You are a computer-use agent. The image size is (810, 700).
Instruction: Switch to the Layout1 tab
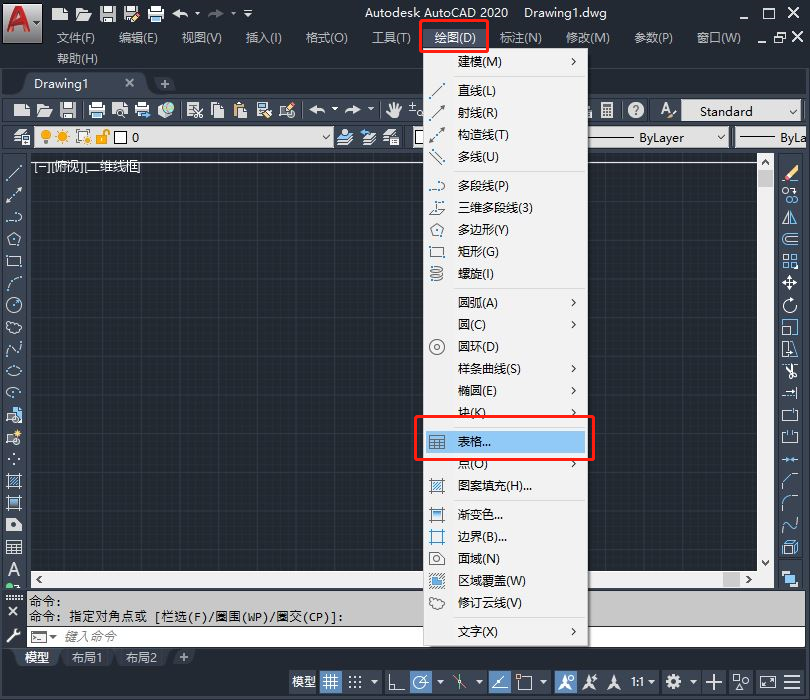[x=87, y=657]
